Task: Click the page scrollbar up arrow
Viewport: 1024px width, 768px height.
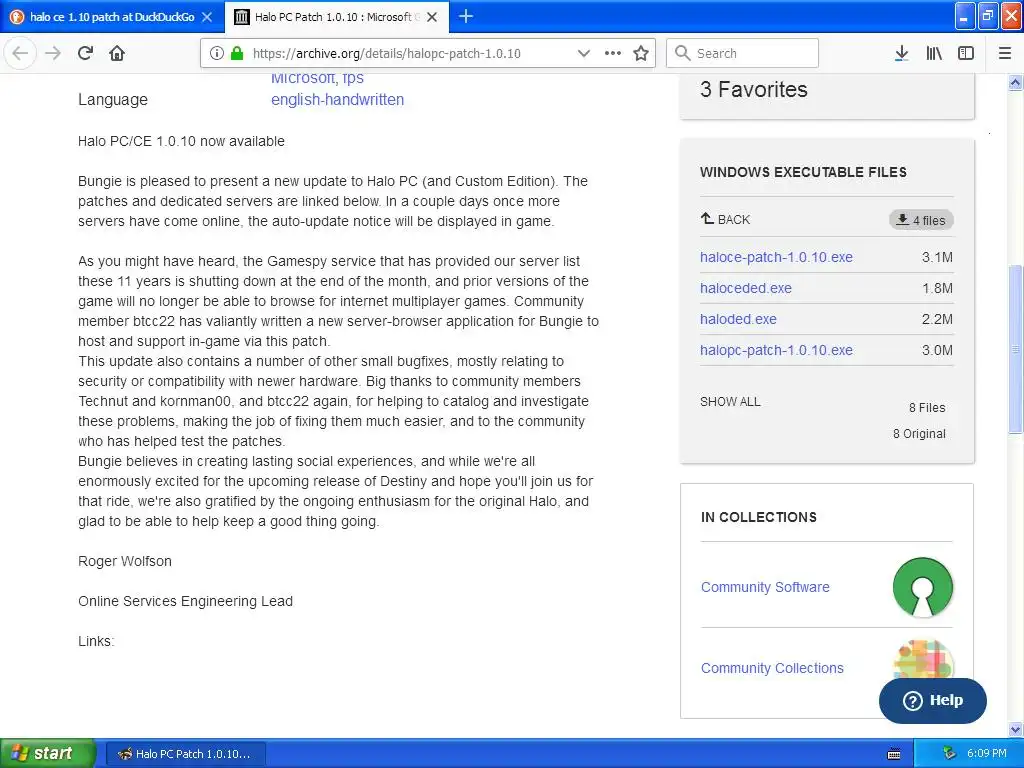Action: click(x=1015, y=82)
